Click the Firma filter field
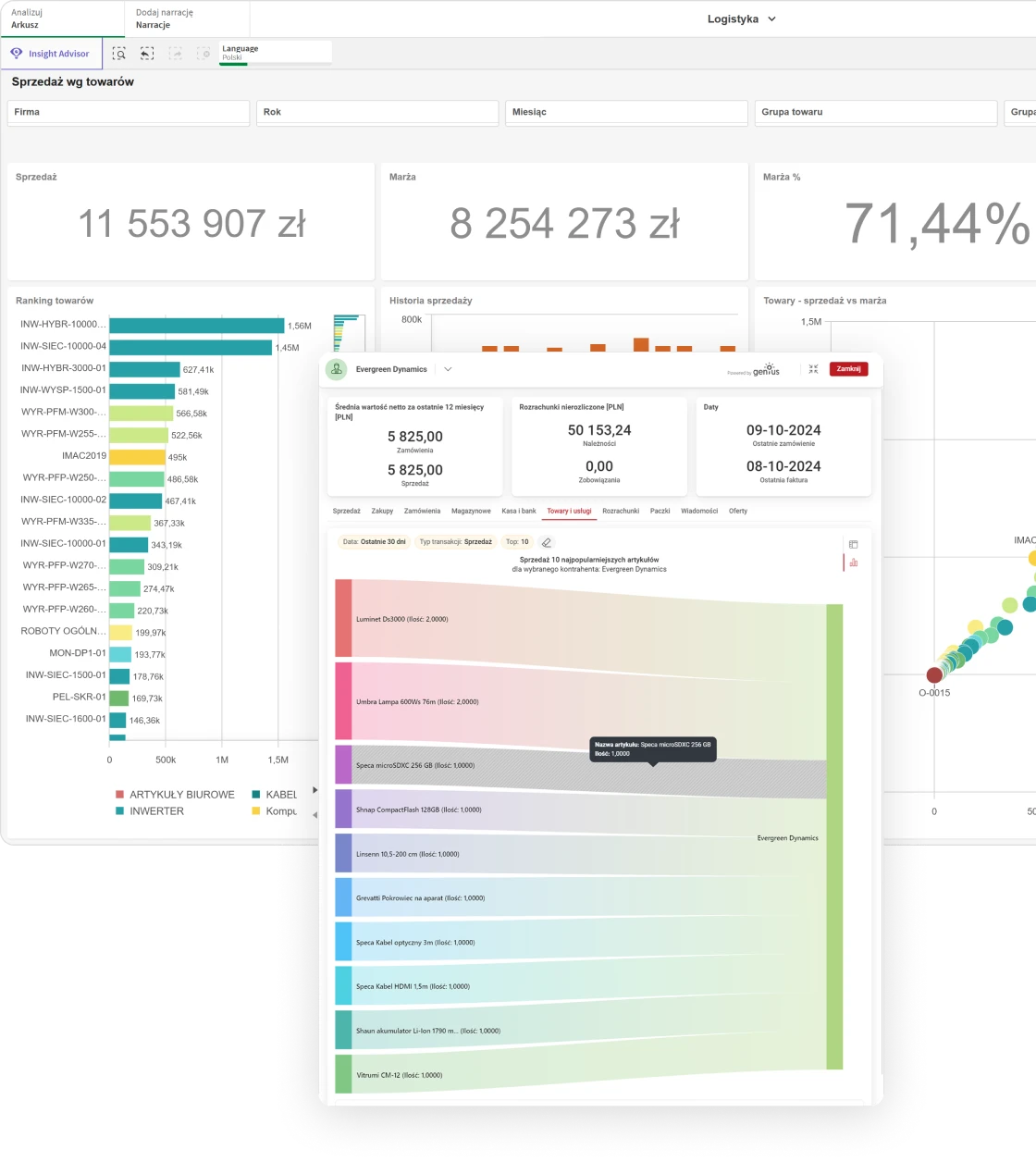1036x1162 pixels. 129,112
